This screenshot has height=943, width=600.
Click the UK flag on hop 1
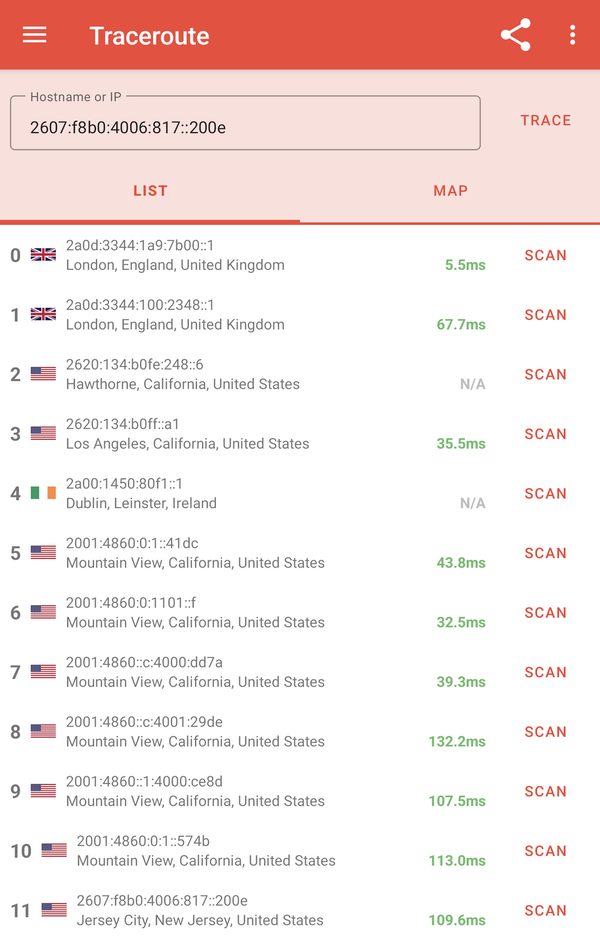(x=43, y=315)
